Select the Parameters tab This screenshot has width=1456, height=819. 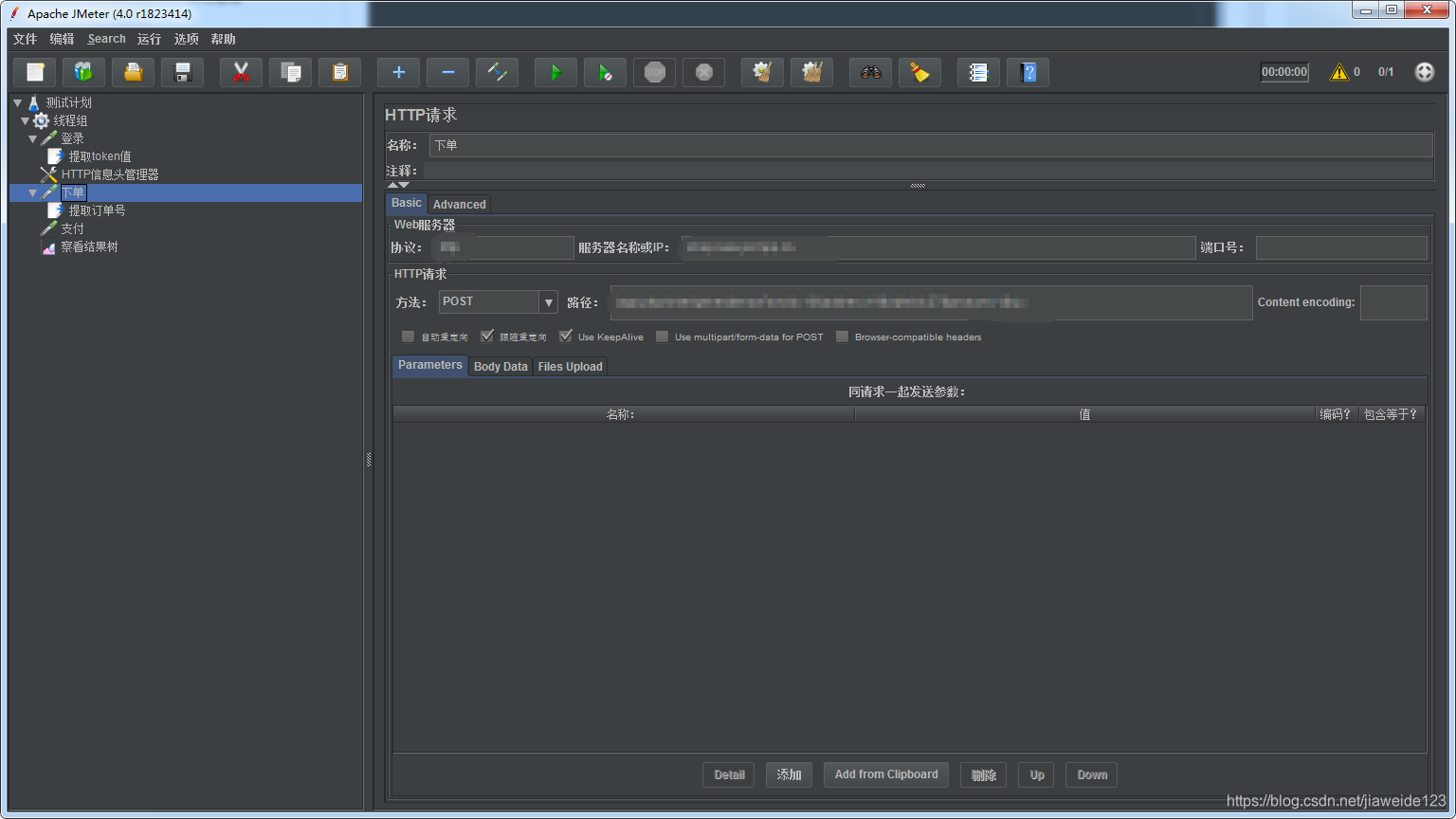point(430,366)
